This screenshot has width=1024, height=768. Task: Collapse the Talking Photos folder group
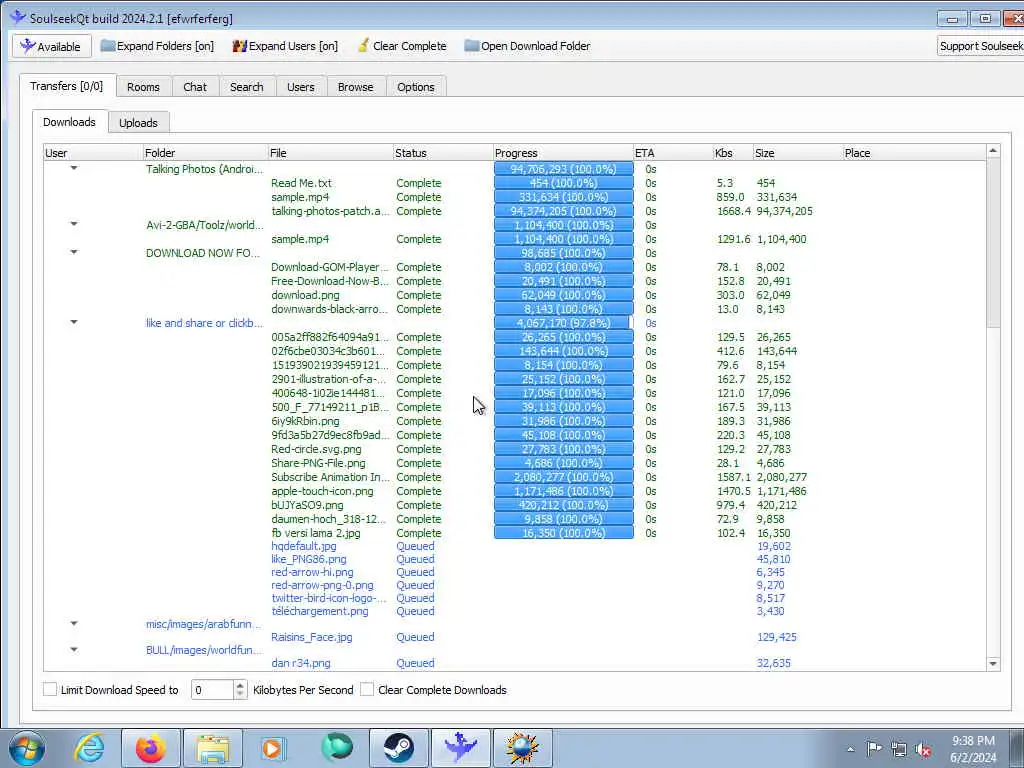click(74, 168)
